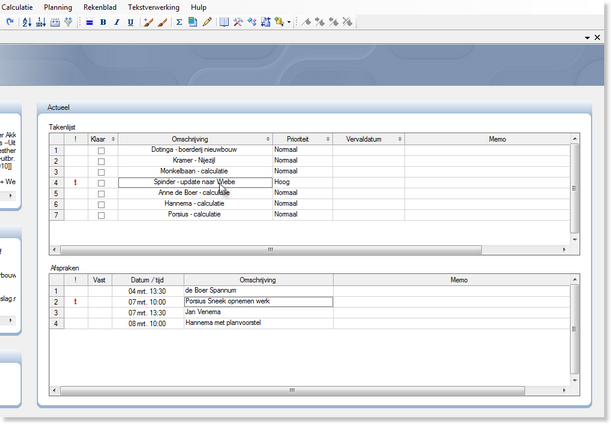
Task: Select Hannema met planvoorstel appointment
Action: (x=258, y=323)
